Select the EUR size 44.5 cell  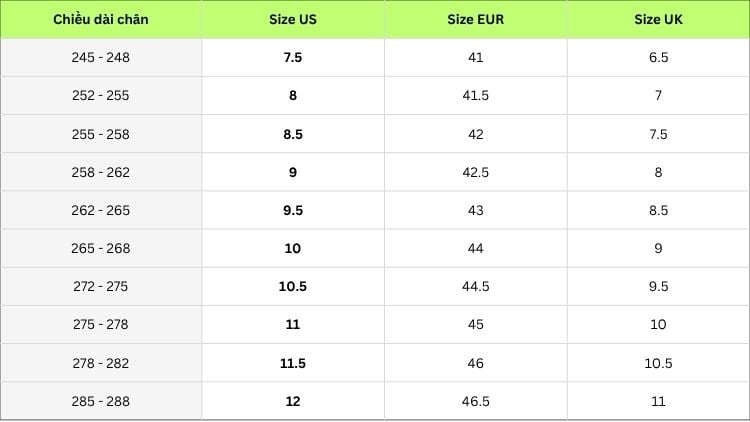(475, 286)
